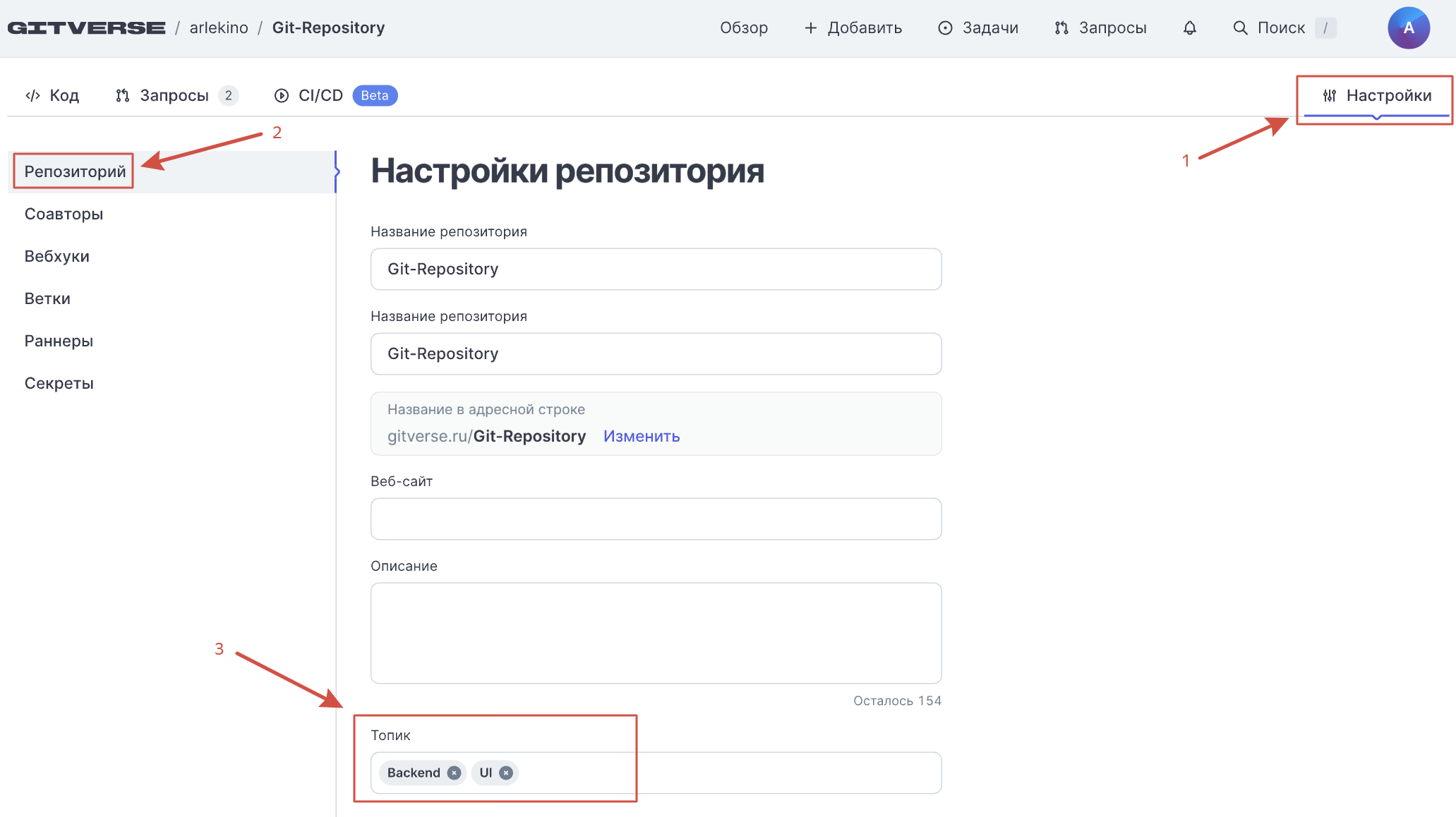1456x817 pixels.
Task: Click the Изменить link for the URL name
Action: [642, 436]
